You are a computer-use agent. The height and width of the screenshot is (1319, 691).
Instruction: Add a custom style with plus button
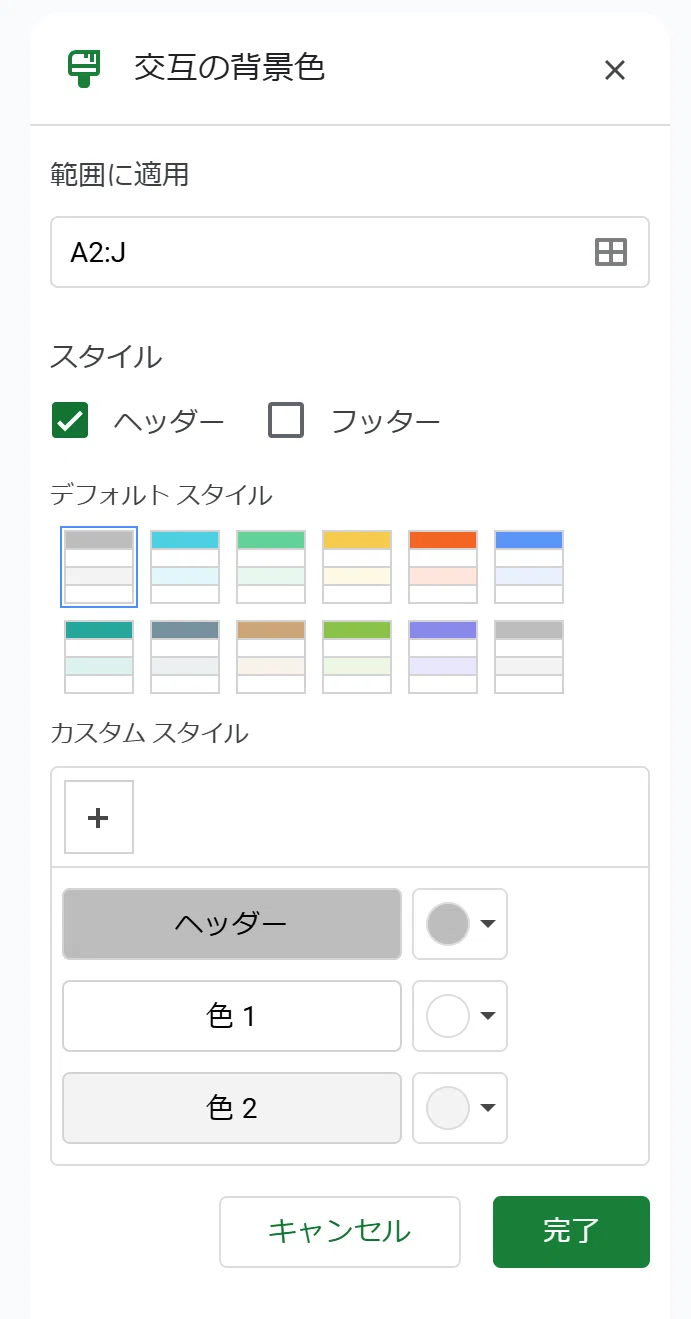(99, 817)
